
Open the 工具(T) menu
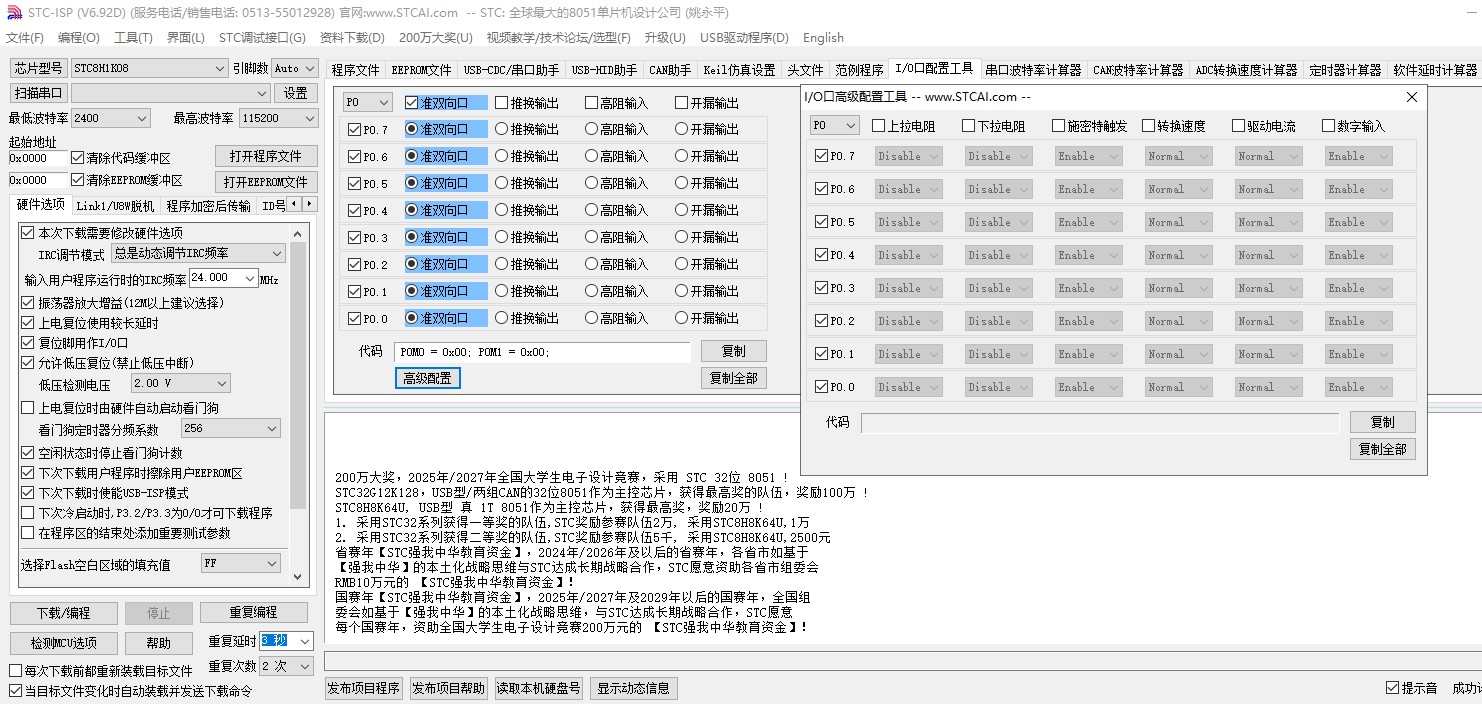coord(133,38)
